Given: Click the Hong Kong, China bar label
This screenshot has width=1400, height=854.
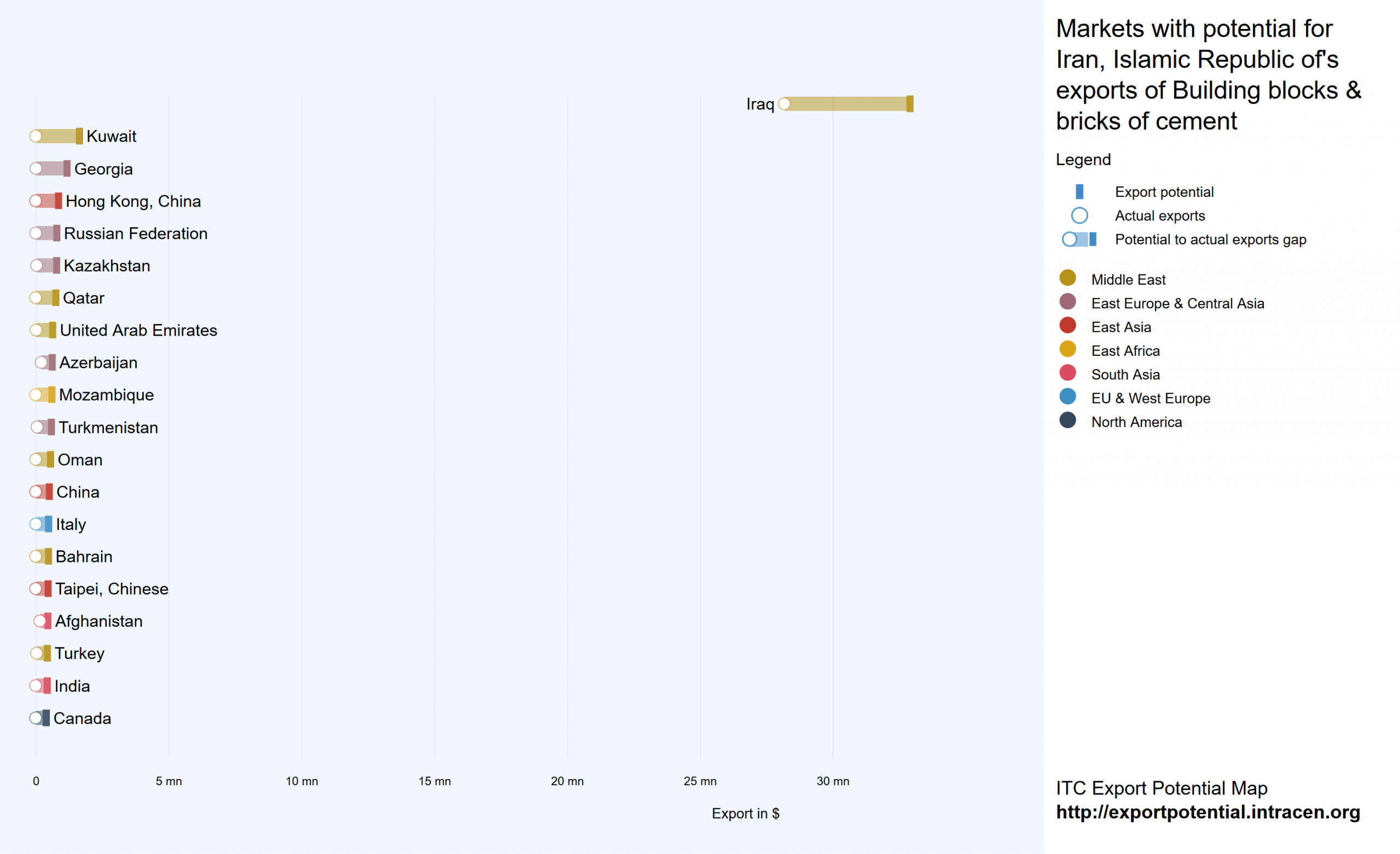Looking at the screenshot, I should [133, 201].
